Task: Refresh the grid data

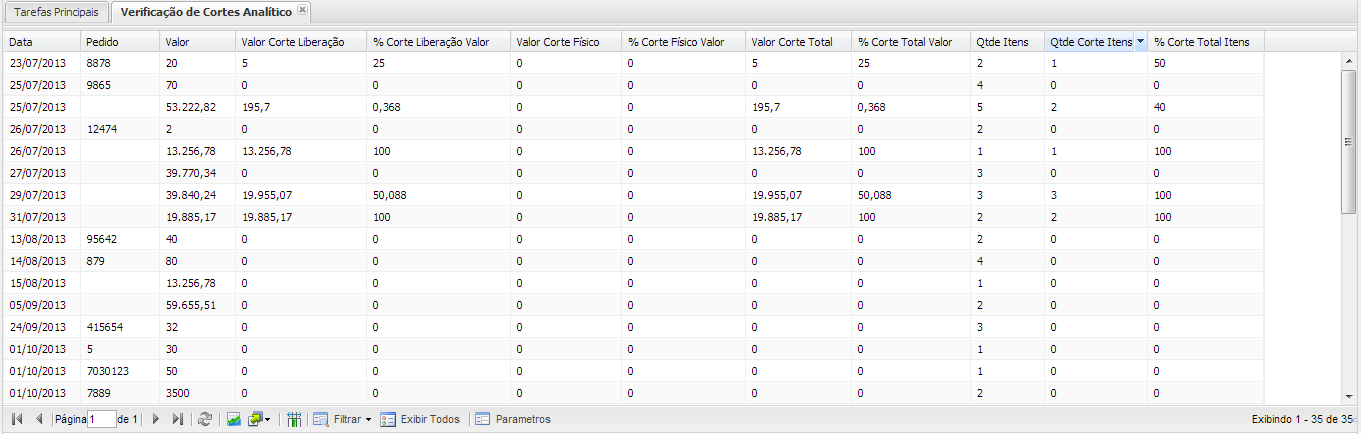Action: click(x=205, y=419)
